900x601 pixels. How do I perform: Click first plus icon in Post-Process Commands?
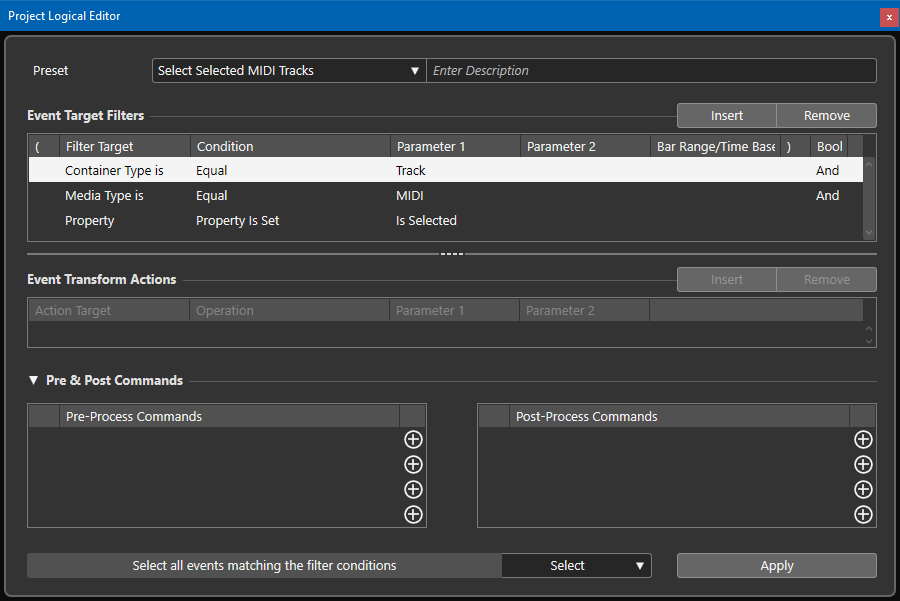pyautogui.click(x=863, y=440)
